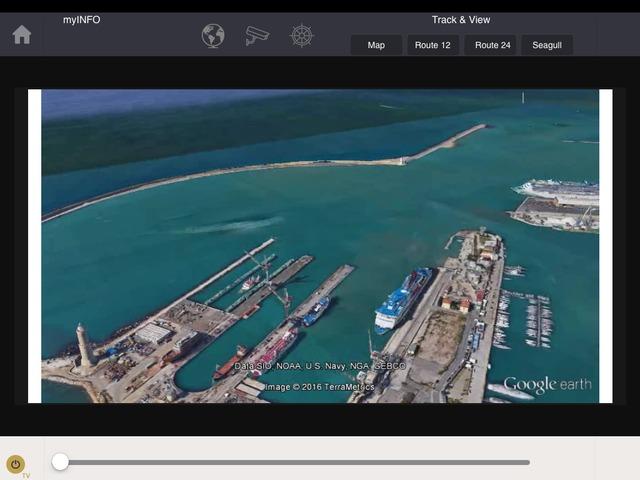Click the white cruise ship at upper right
The image size is (640, 480).
(x=556, y=187)
